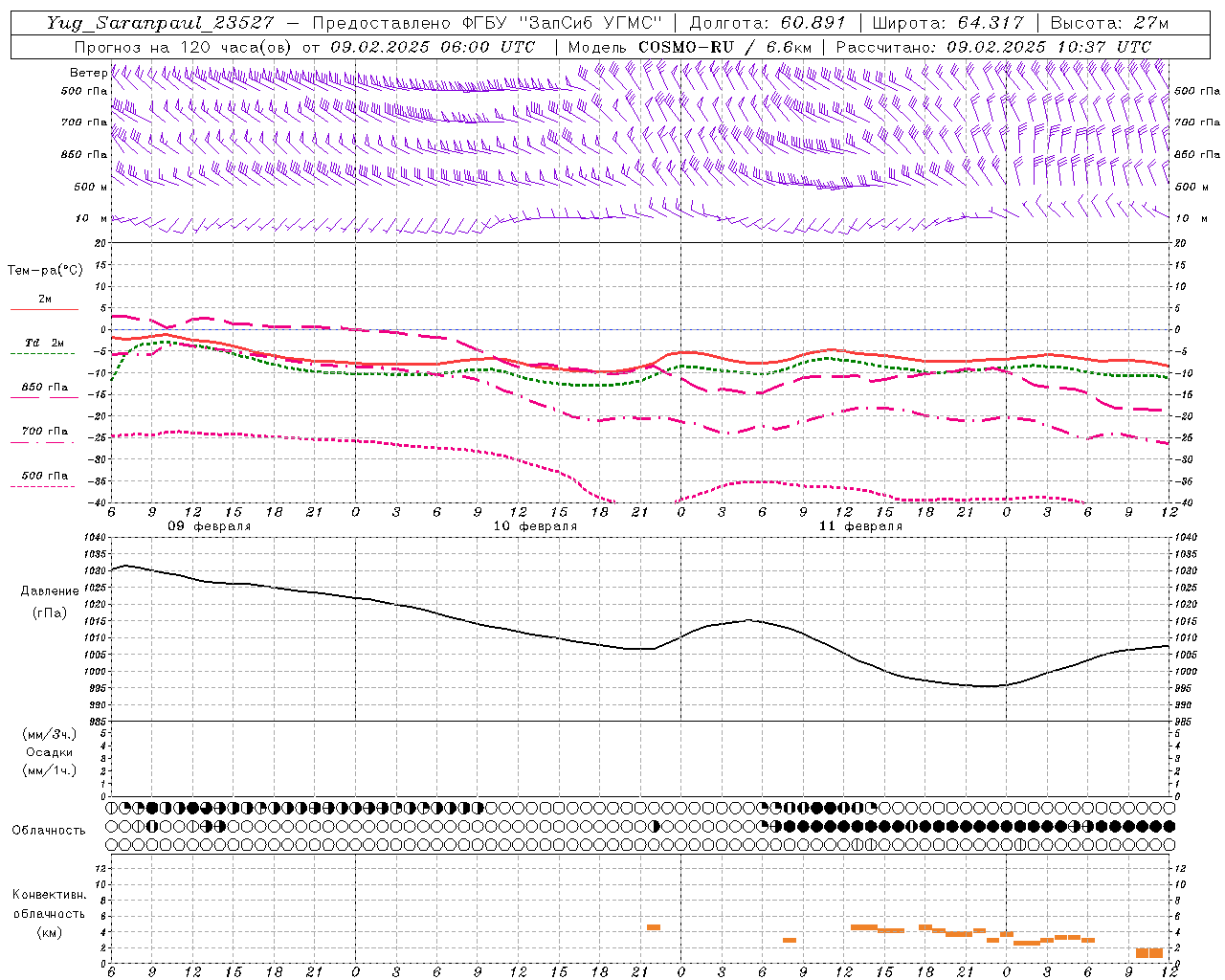Click the '500 м' wind level label on left
Screen dimensions: 1225x980
coord(91,187)
